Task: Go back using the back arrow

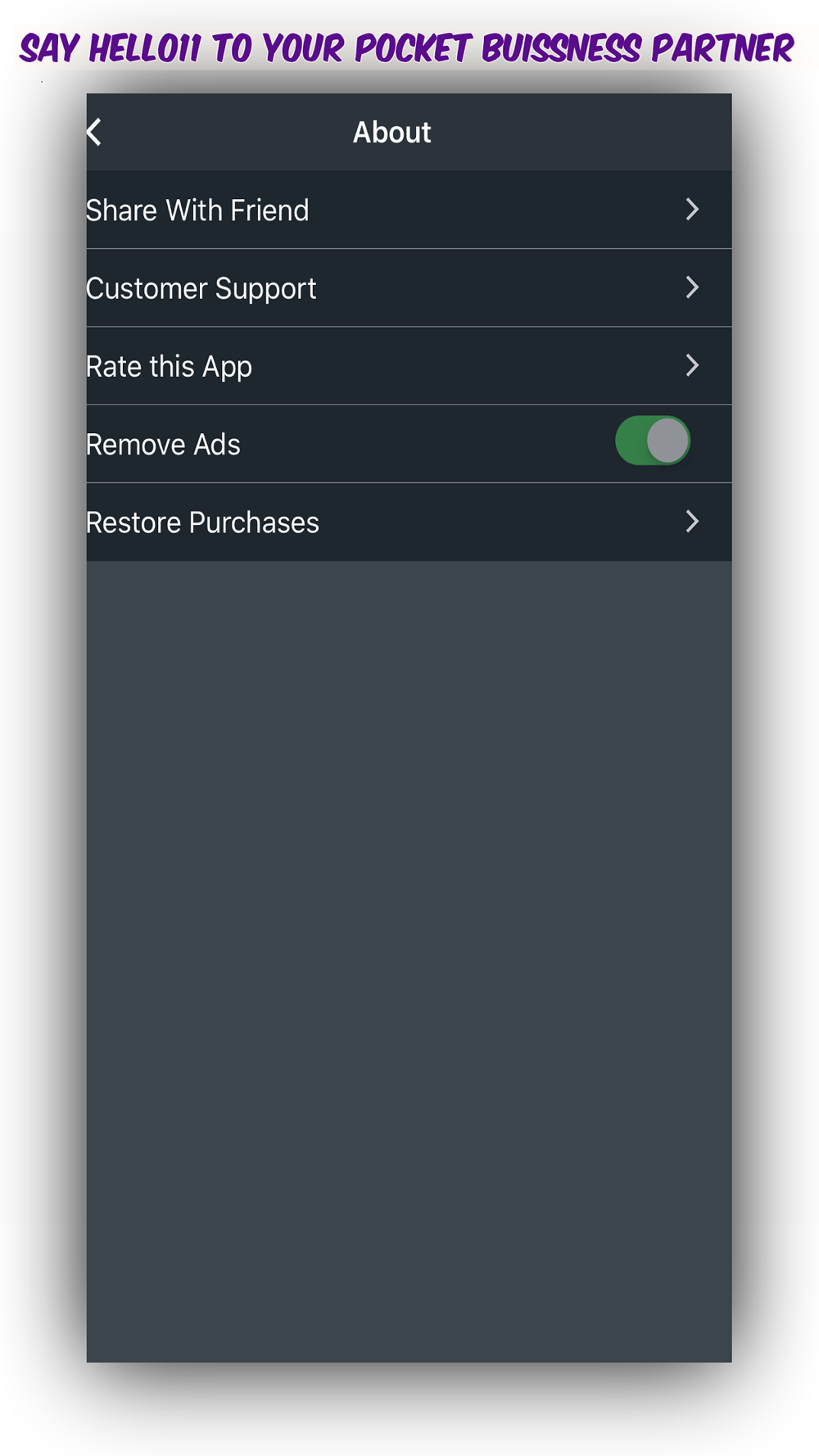Action: pos(94,132)
